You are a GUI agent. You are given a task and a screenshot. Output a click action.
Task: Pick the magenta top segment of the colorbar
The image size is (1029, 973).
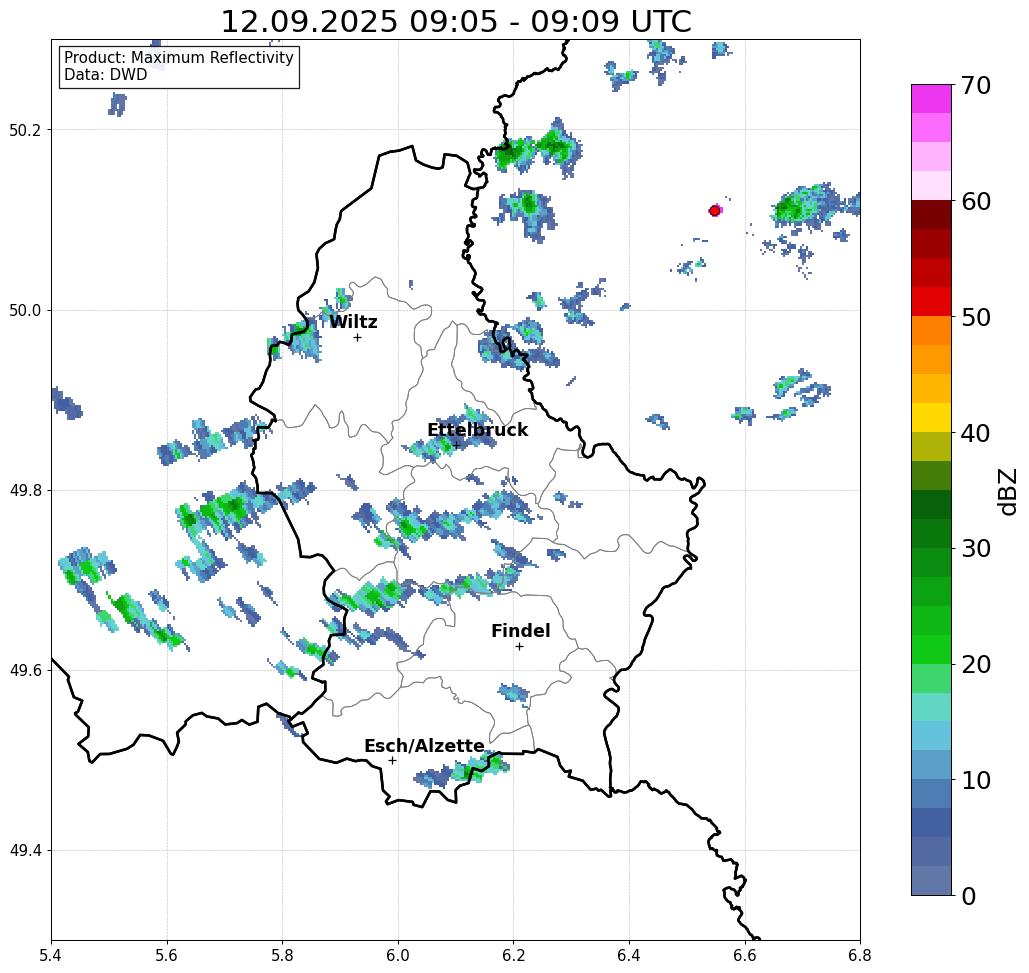pos(931,99)
